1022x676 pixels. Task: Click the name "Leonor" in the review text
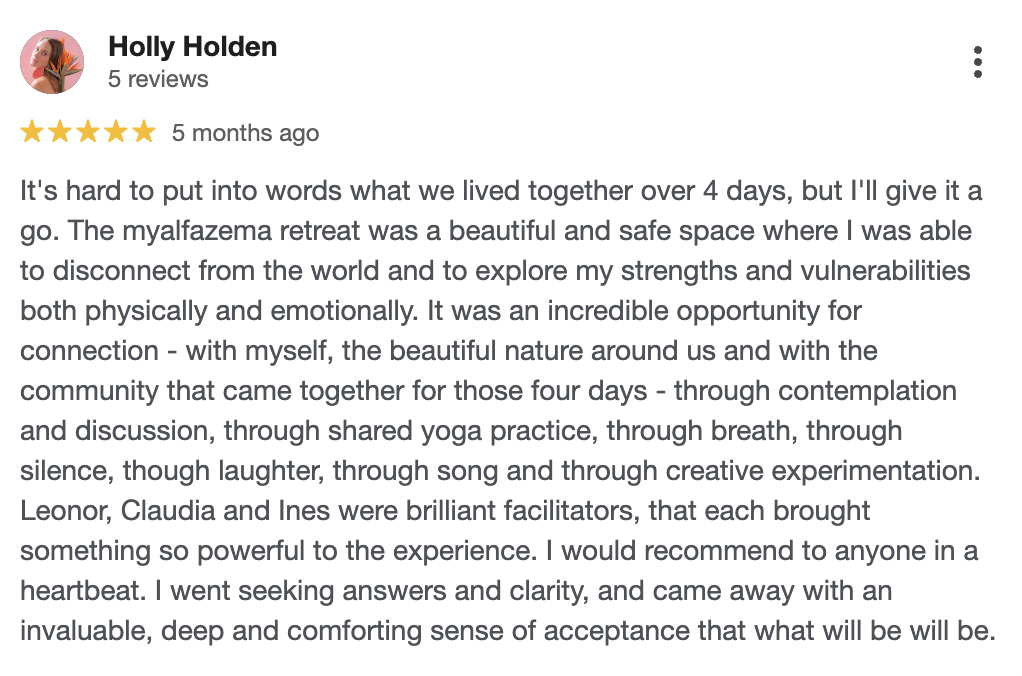pyautogui.click(x=66, y=511)
